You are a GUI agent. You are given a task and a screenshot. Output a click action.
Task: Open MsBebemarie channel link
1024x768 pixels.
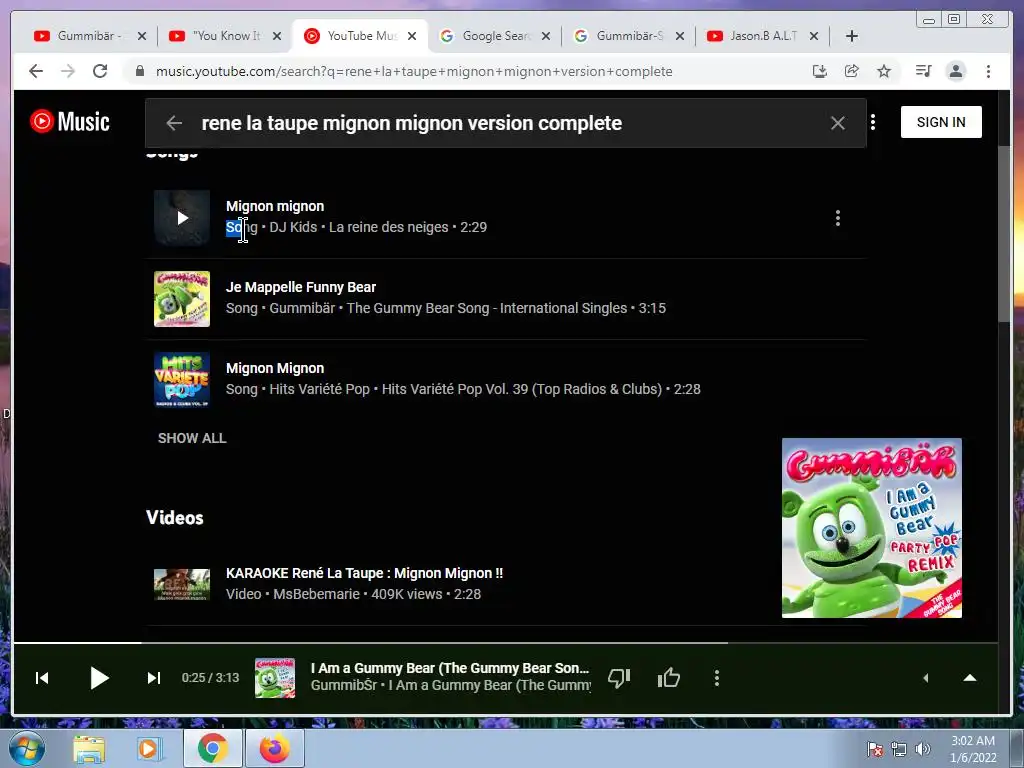317,594
